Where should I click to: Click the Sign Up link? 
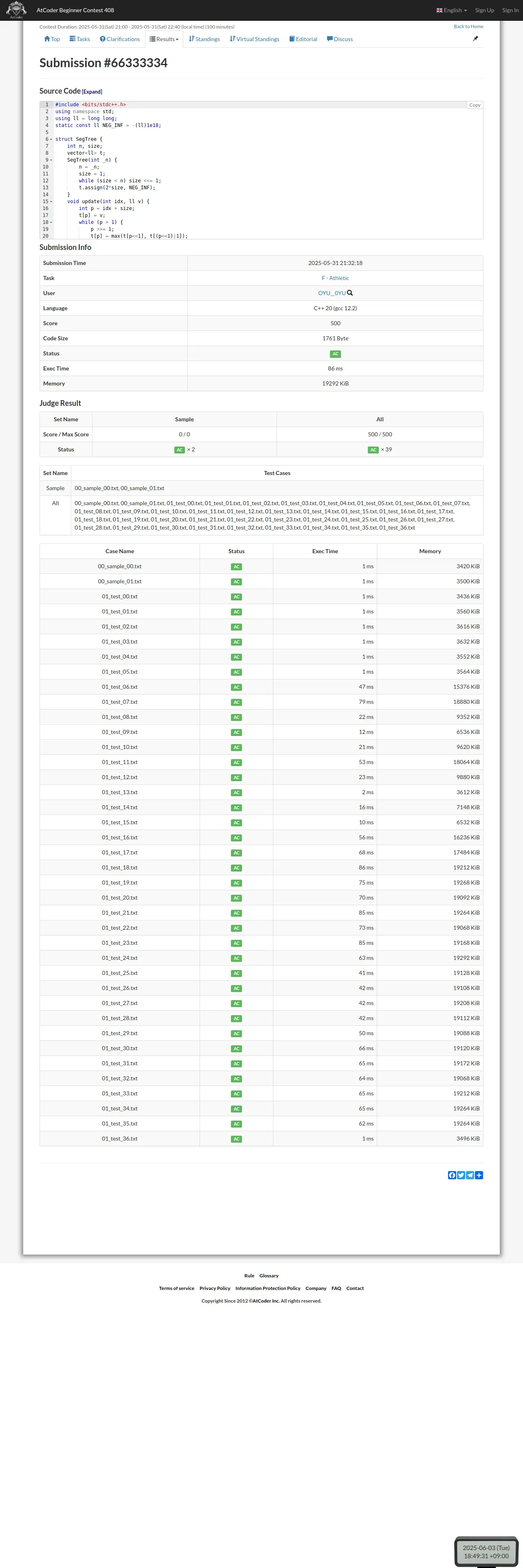484,10
